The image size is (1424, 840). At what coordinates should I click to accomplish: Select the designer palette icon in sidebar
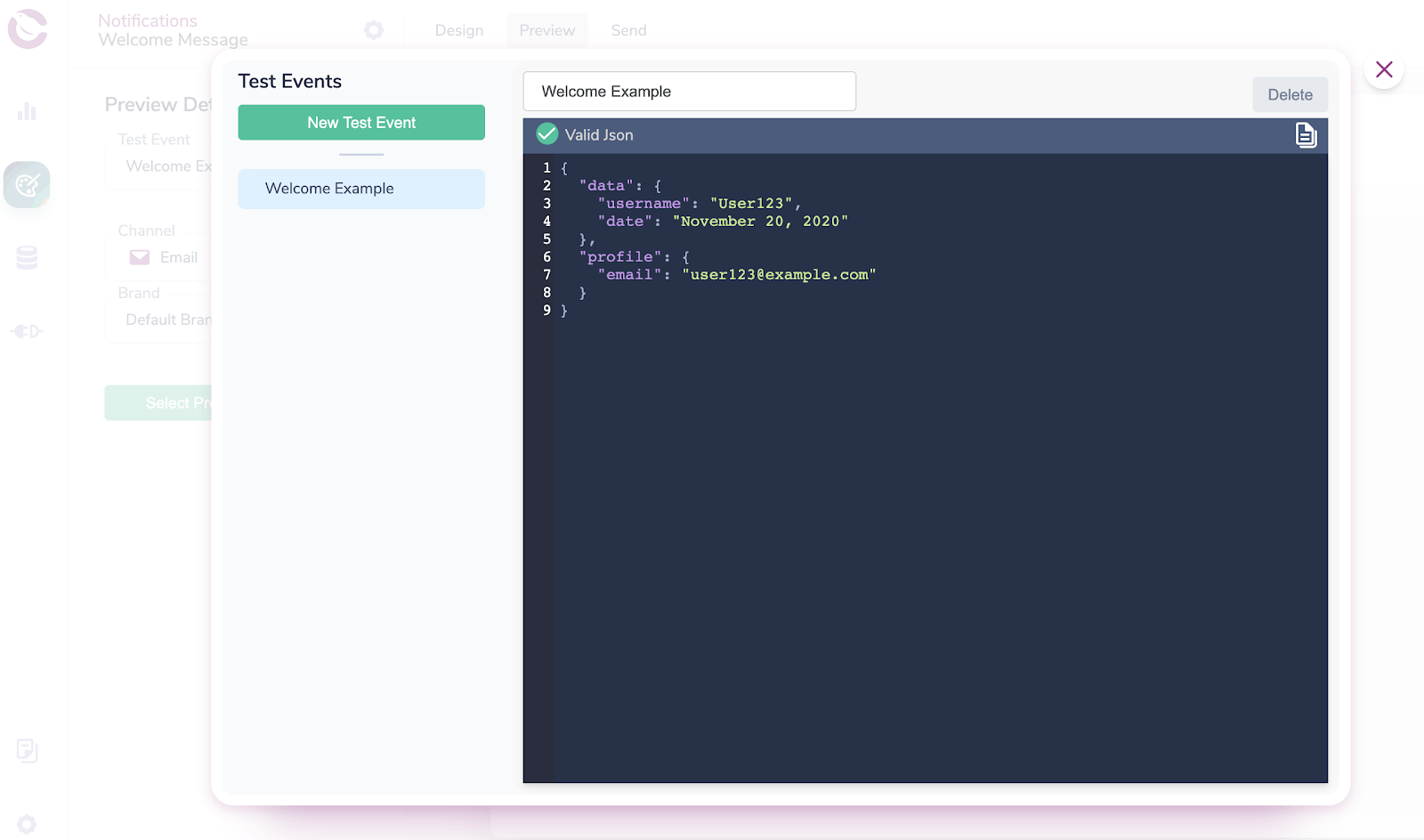(x=27, y=184)
